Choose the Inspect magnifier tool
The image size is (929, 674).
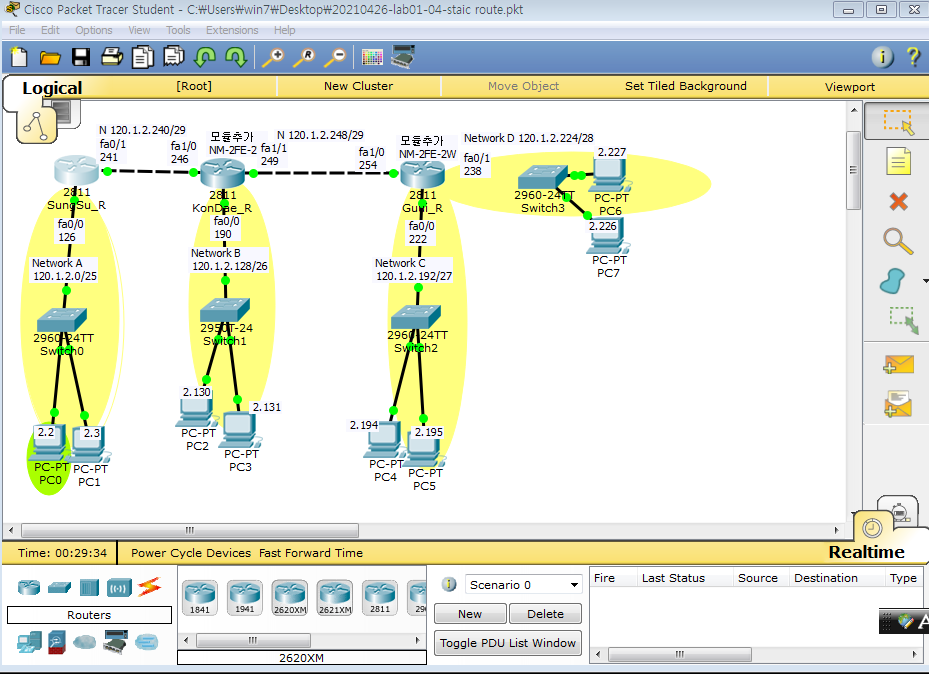[x=898, y=241]
